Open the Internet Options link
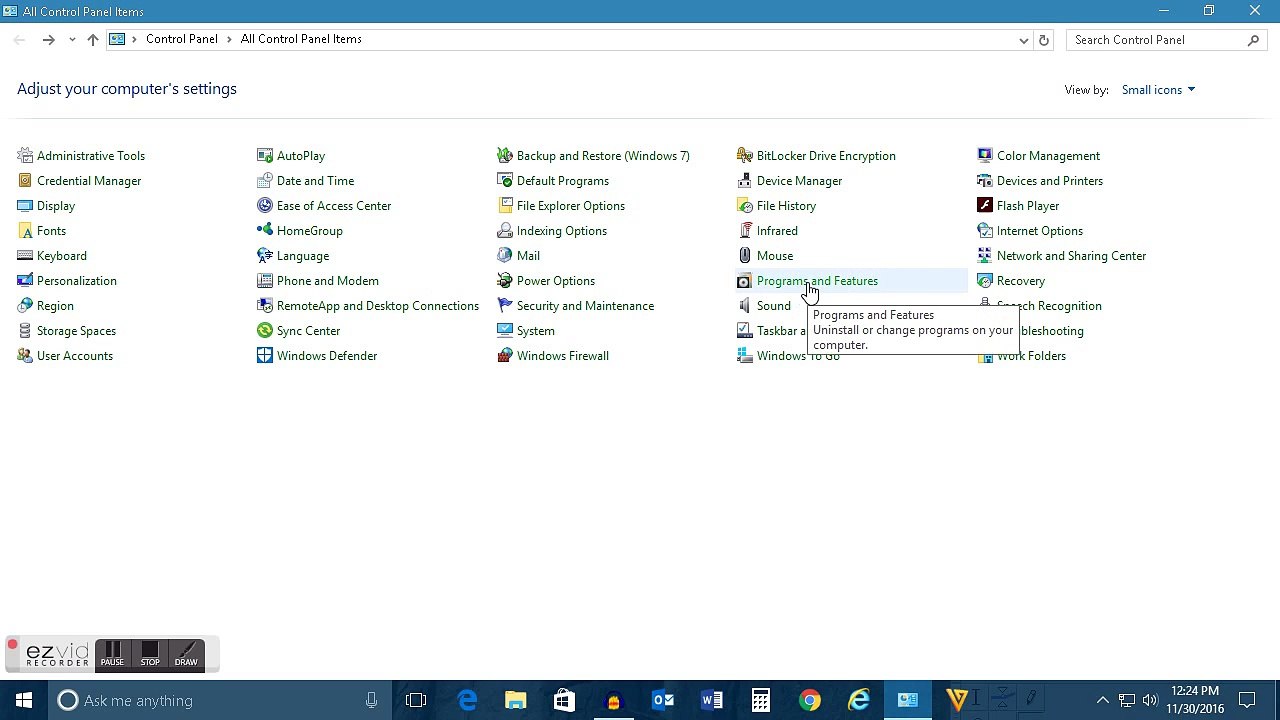 1040,231
